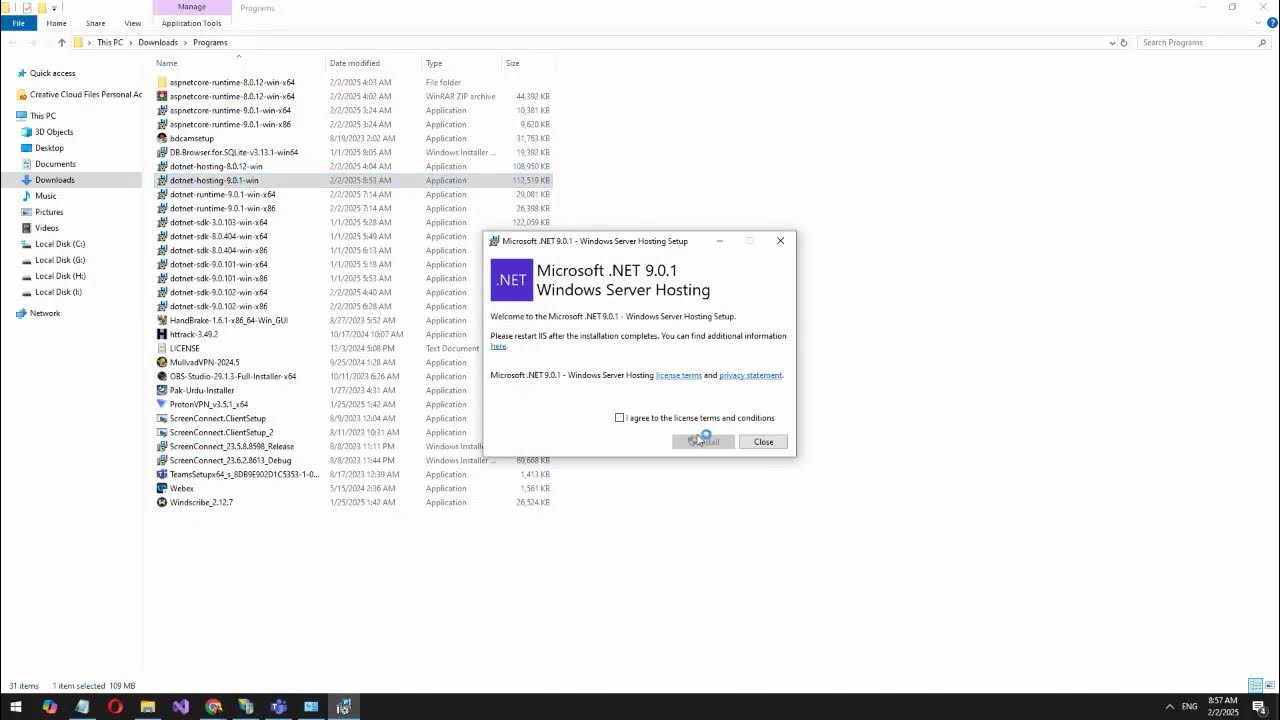Check the 'I agree to the license terms' box

(x=619, y=418)
